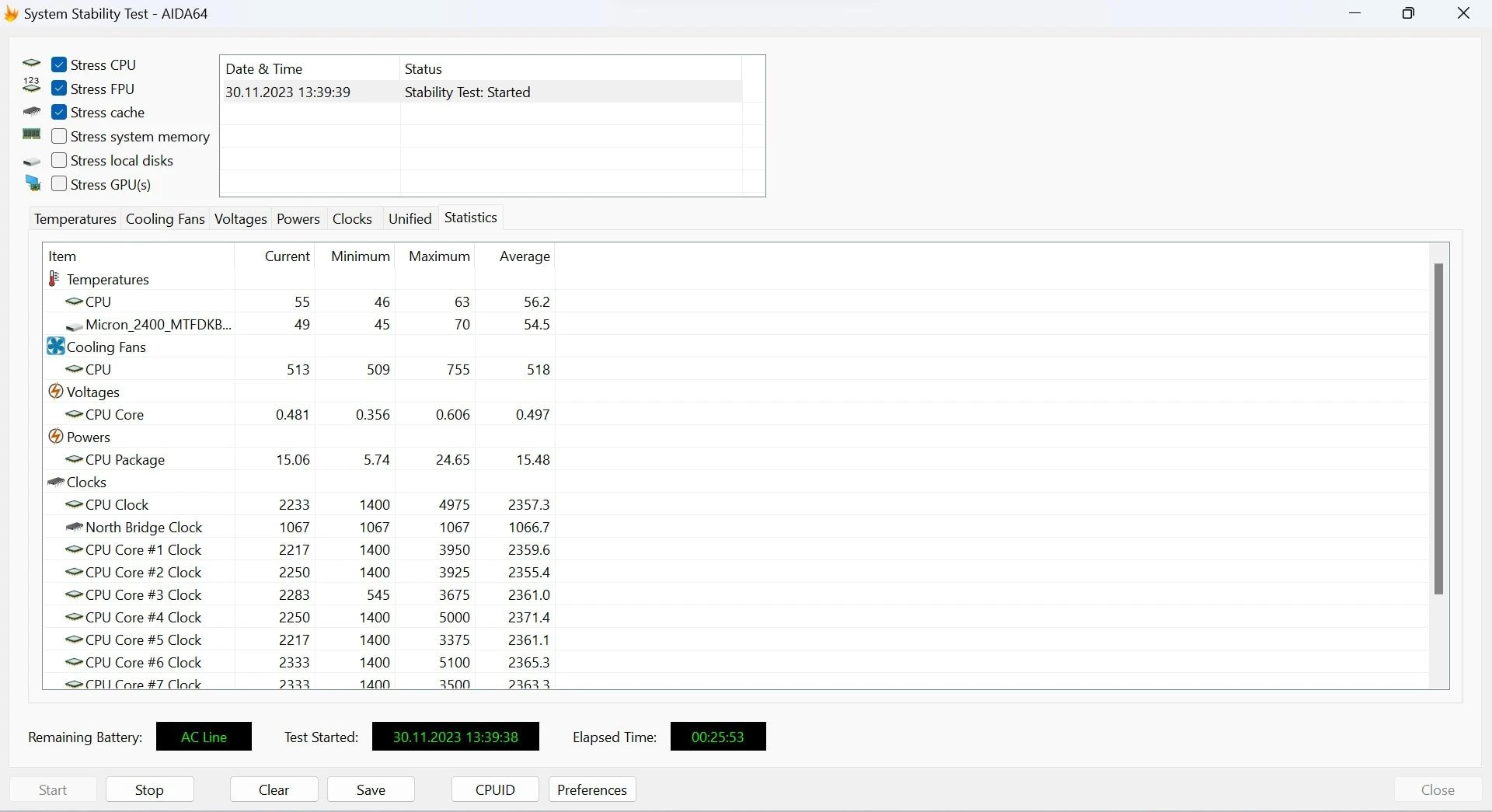Enable the Stress local disks checkbox
The height and width of the screenshot is (812, 1492).
point(59,160)
